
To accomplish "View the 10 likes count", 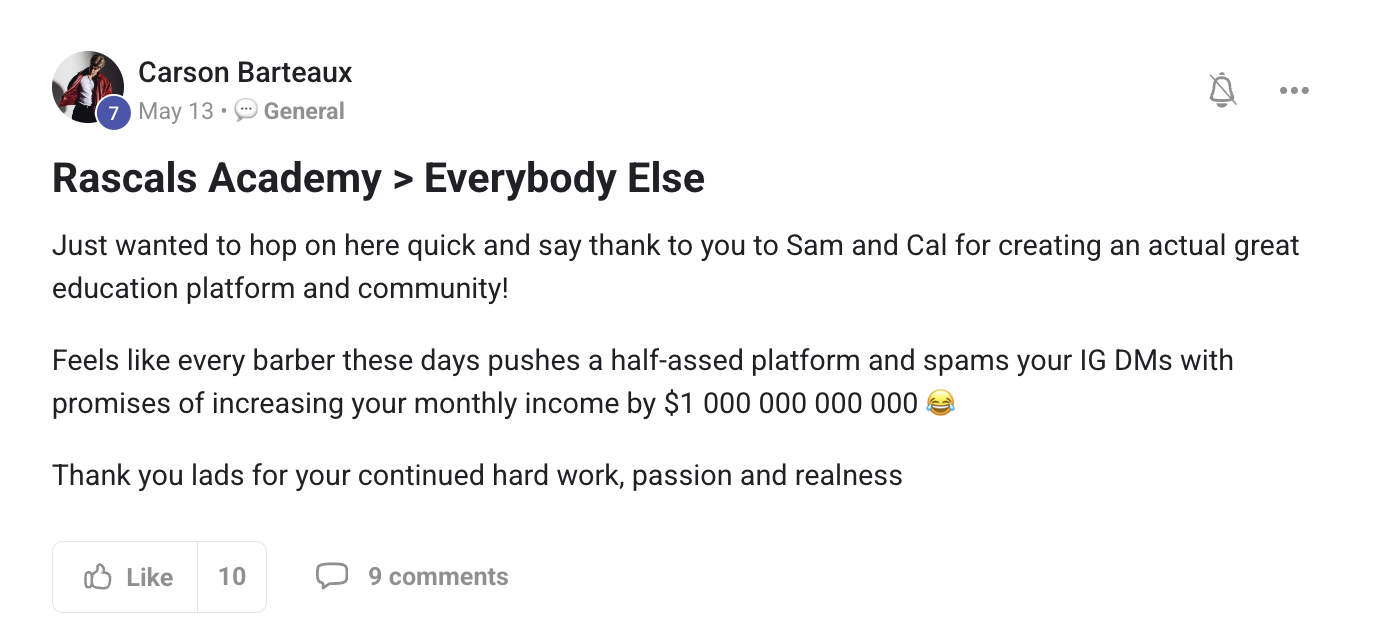I will [x=232, y=577].
